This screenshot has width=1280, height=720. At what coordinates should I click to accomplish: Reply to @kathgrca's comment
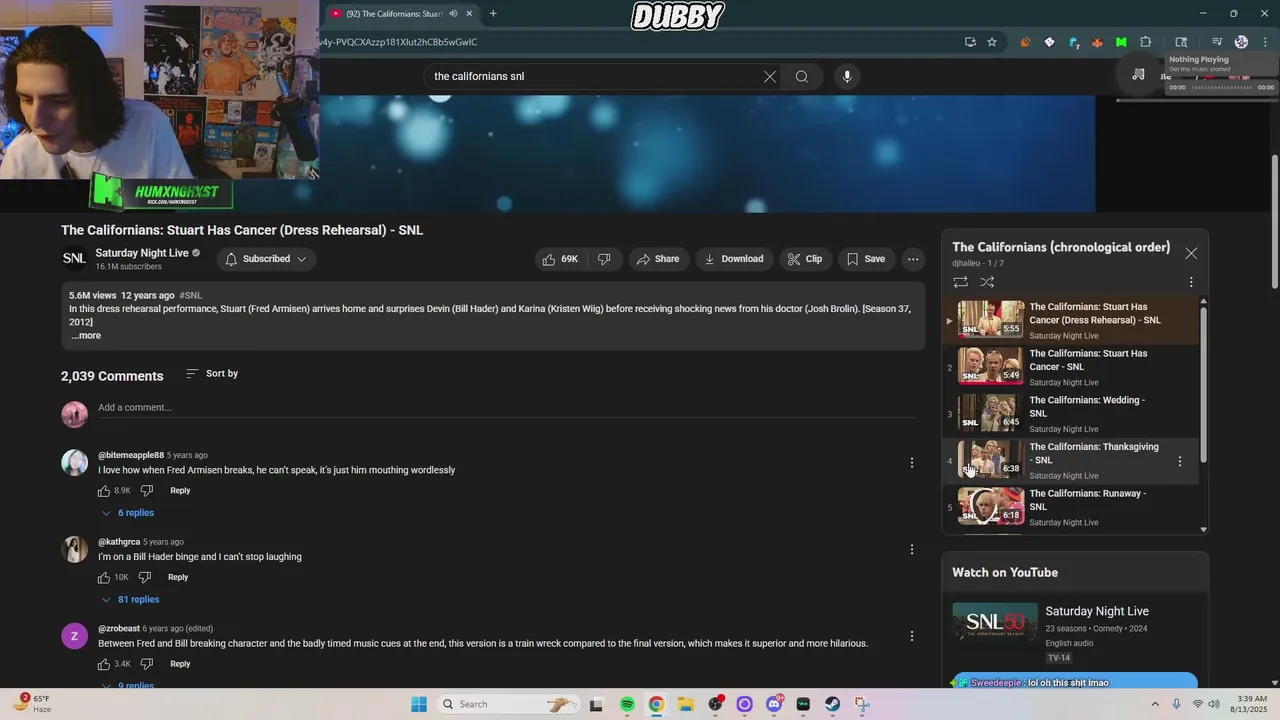(178, 577)
